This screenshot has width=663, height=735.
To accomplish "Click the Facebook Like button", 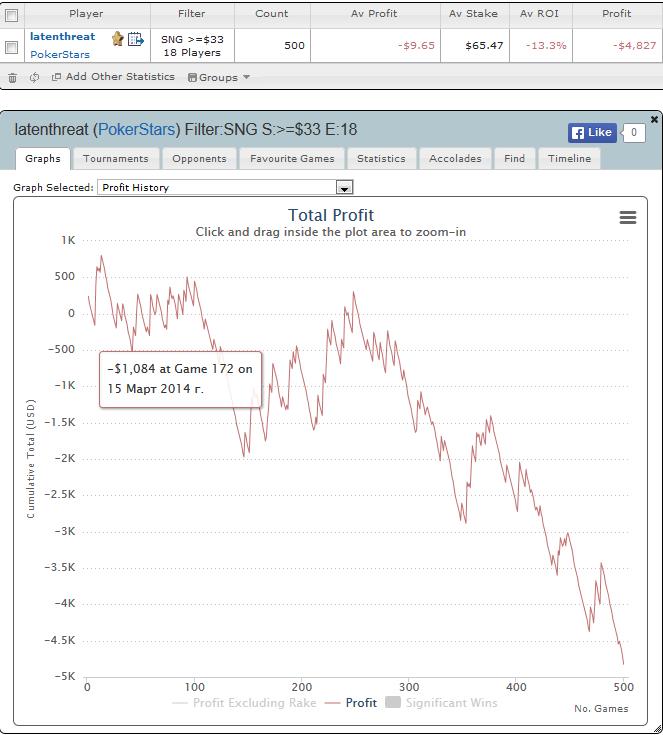I will tap(592, 133).
